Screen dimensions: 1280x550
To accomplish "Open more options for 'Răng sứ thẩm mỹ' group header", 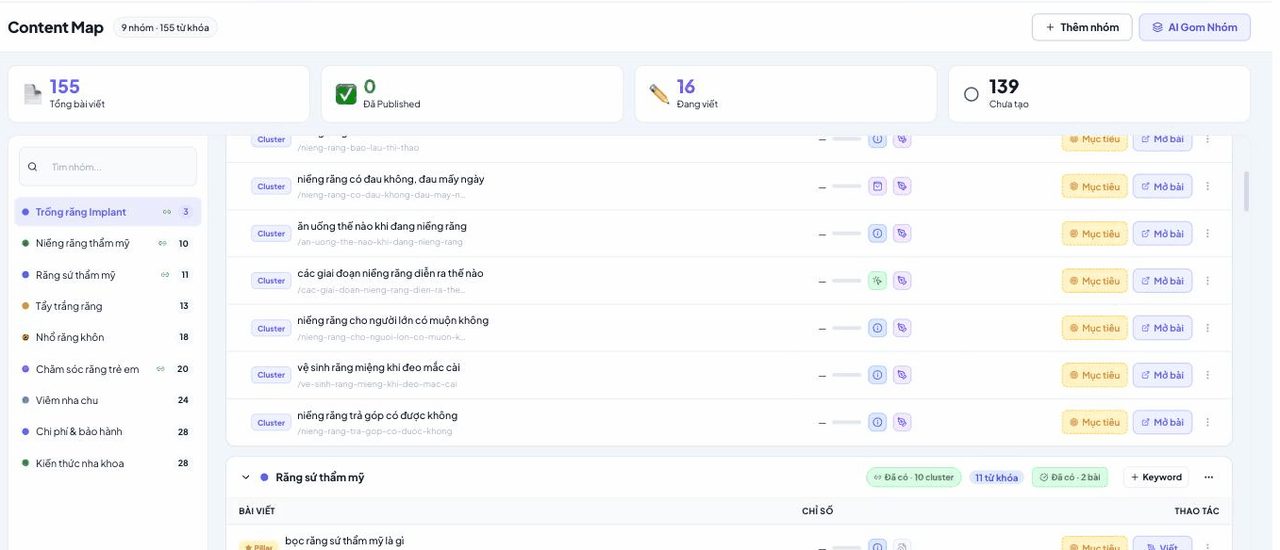I will click(1209, 477).
